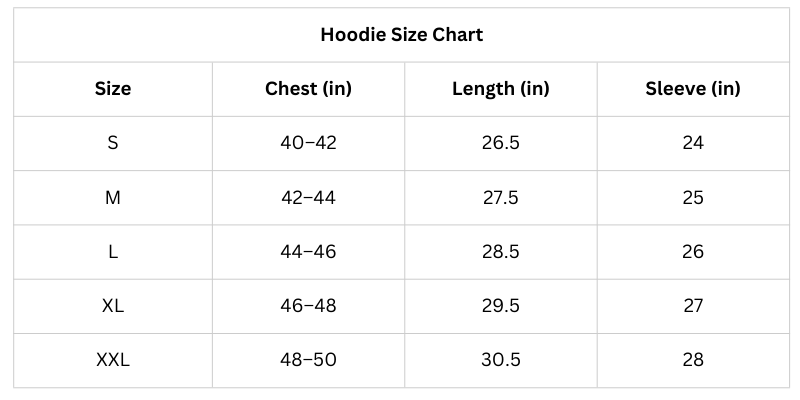Click the 48–50 chest cell
The width and height of the screenshot is (800, 400).
click(x=308, y=359)
